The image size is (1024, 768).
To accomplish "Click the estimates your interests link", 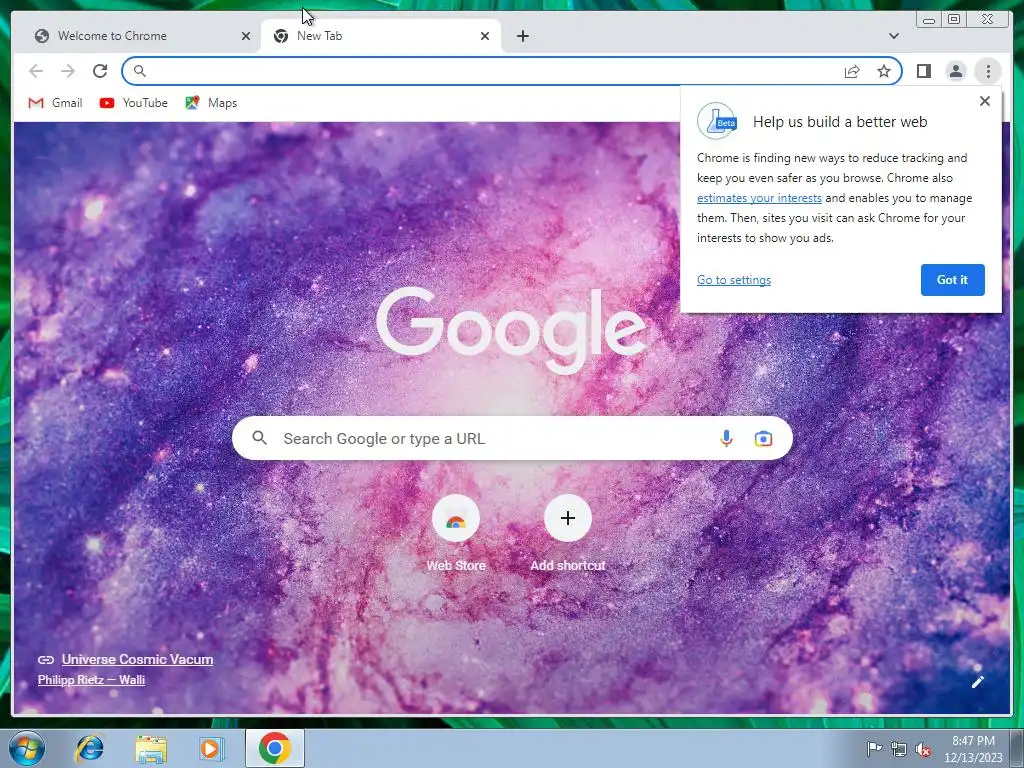I will tap(759, 198).
